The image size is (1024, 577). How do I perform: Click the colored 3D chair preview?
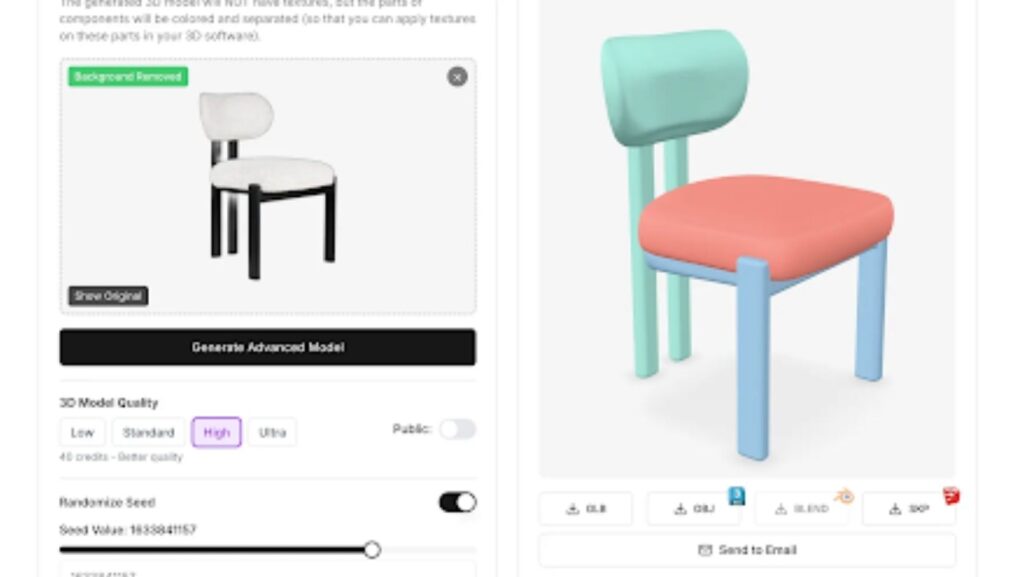(x=747, y=242)
